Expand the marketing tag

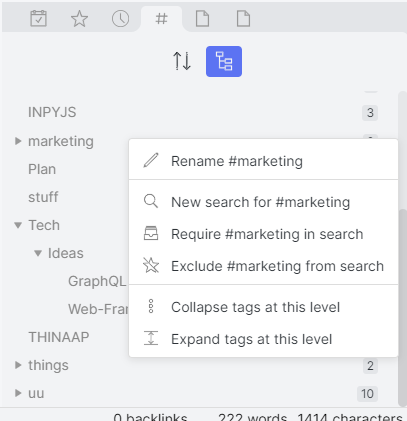click(x=18, y=141)
